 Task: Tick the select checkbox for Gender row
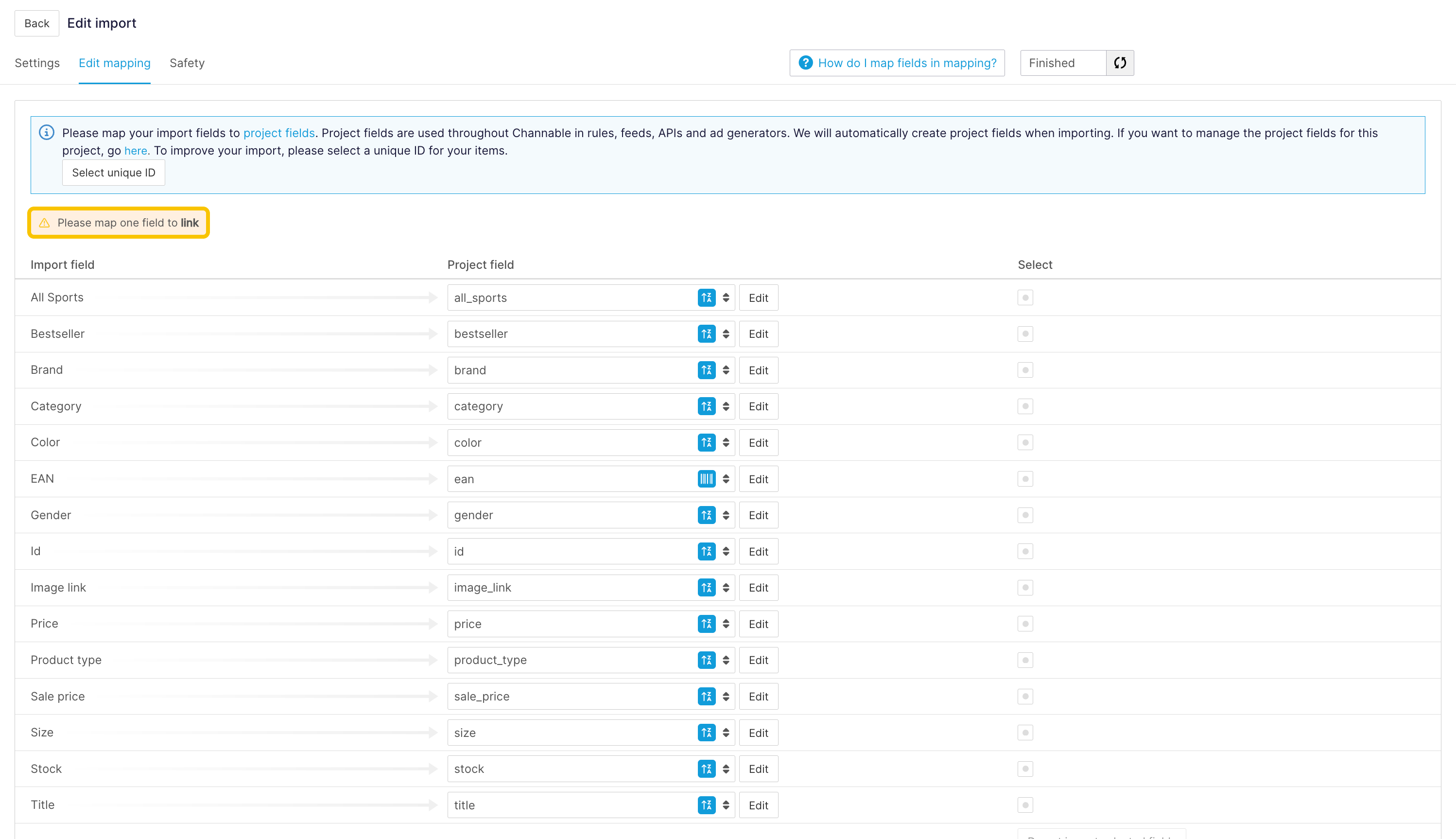(1025, 515)
